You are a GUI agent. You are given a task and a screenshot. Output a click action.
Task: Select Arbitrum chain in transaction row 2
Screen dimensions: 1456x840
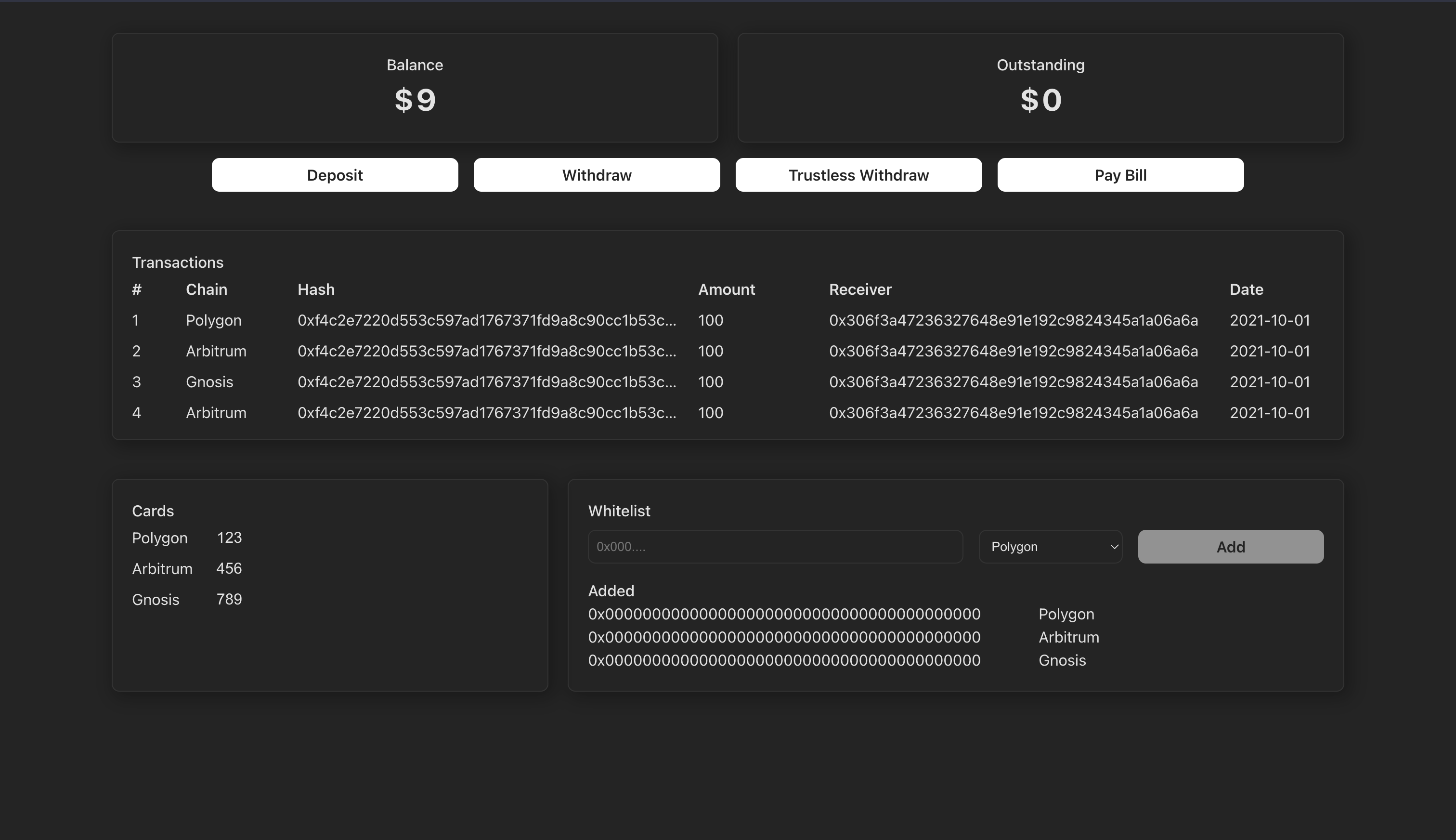[216, 351]
